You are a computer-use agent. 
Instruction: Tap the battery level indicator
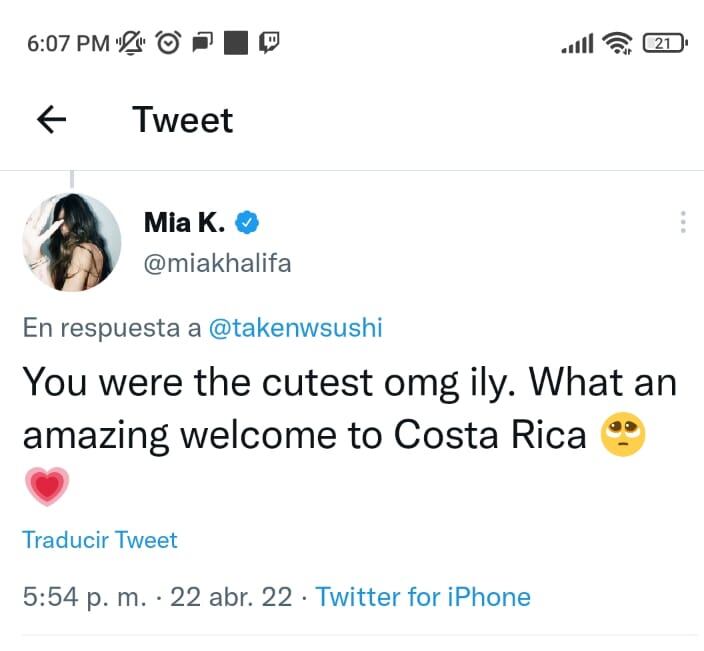click(x=665, y=43)
